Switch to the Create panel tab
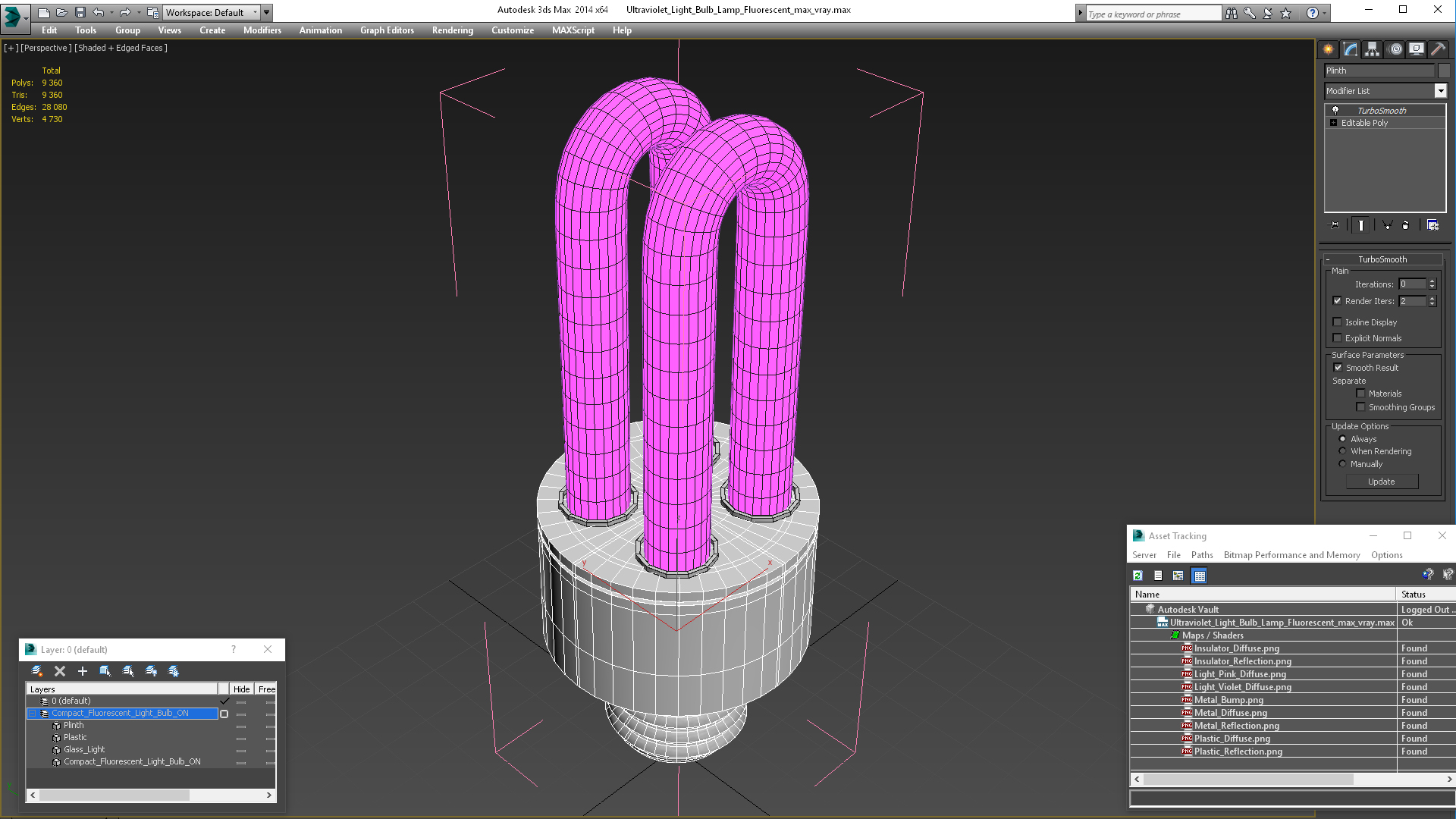Screen dimensions: 1456x819 tap(1329, 49)
